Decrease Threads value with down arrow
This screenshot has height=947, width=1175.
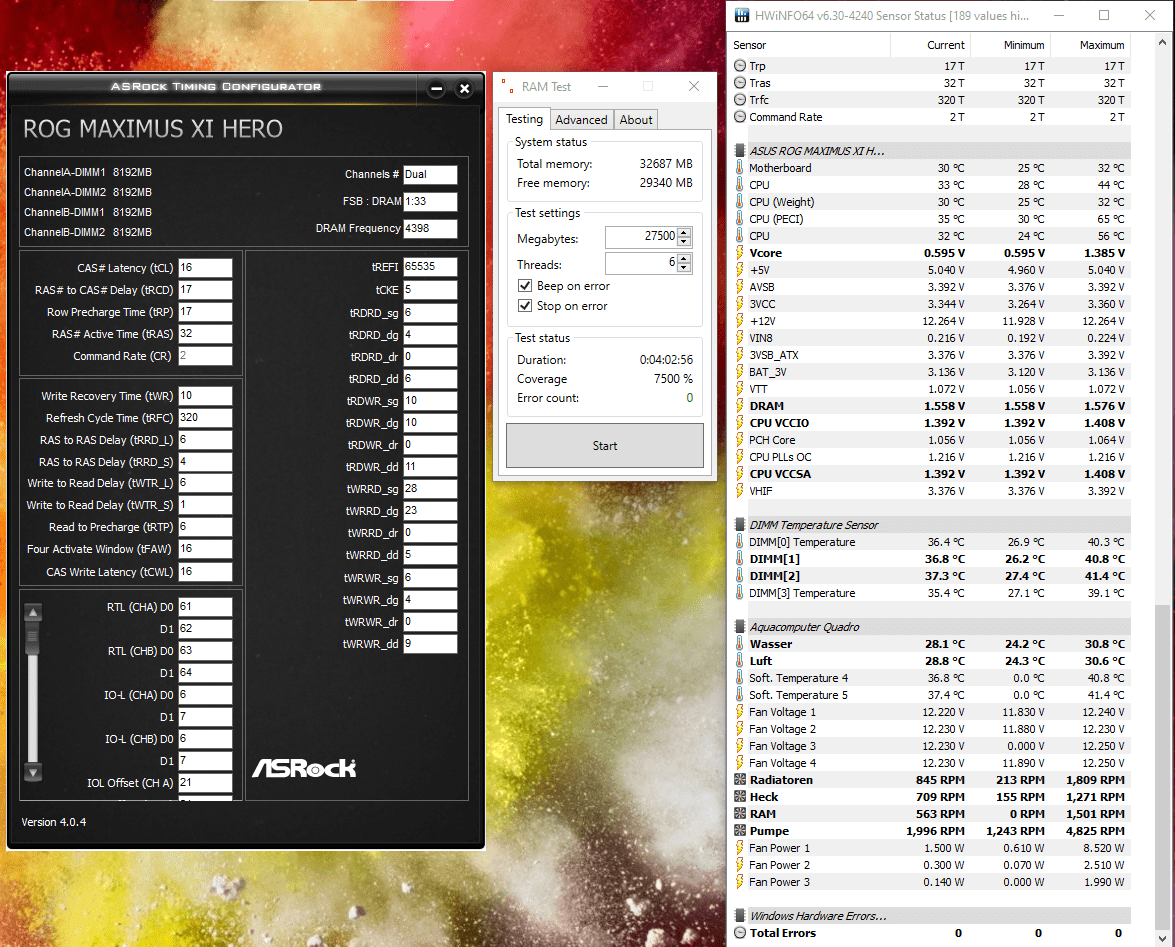point(683,267)
